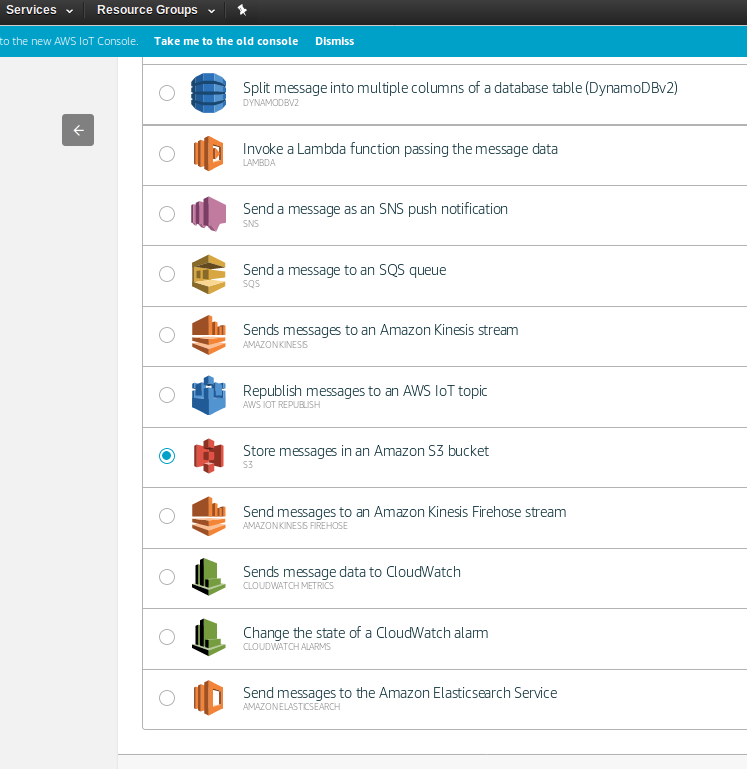Click the Kinesis Firehose stream icon

click(x=208, y=516)
